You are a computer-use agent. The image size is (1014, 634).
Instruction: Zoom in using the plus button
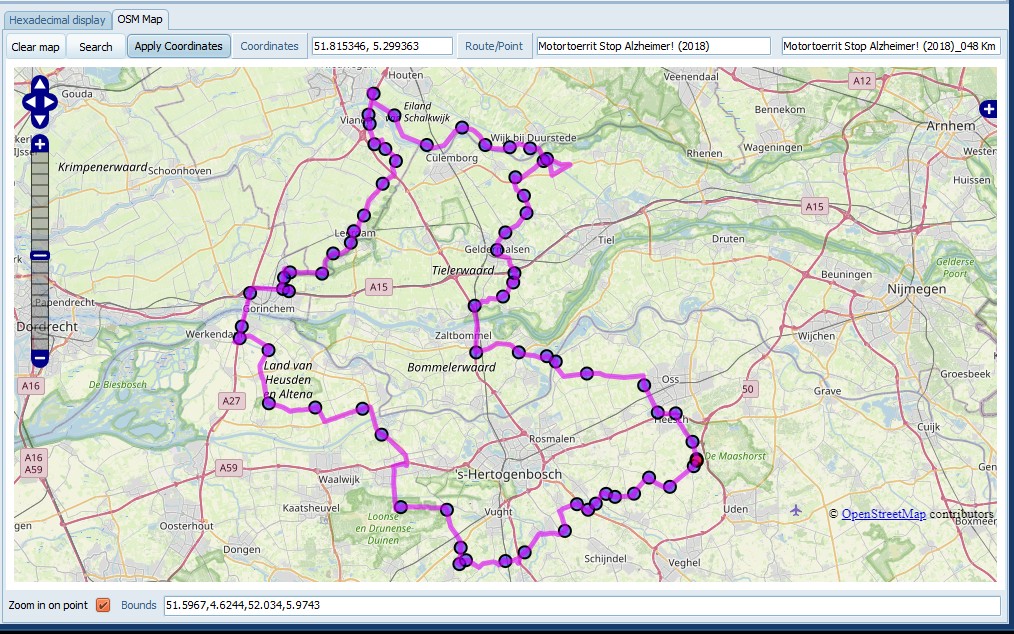tap(40, 145)
